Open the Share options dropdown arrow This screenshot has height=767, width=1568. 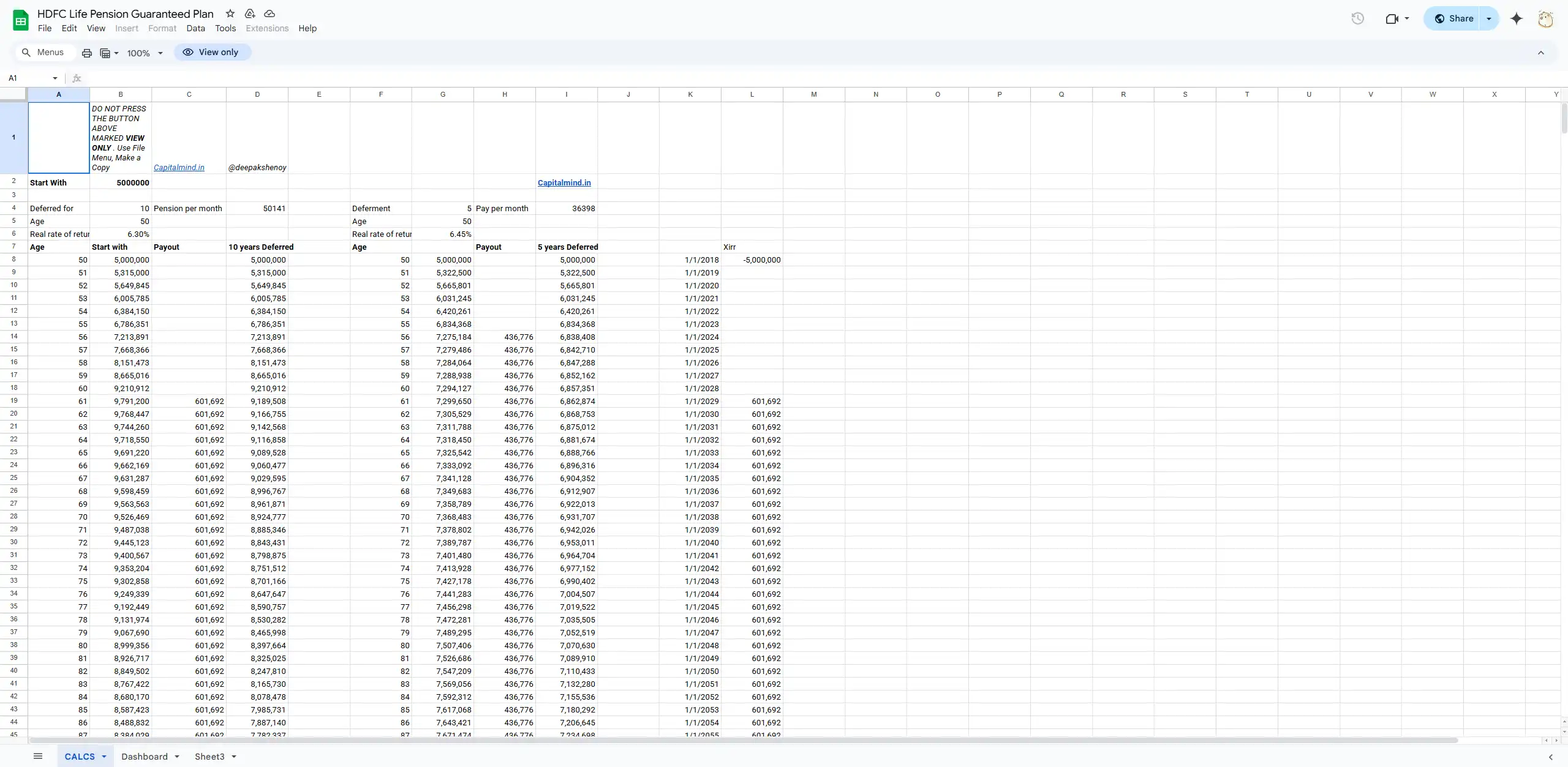click(x=1489, y=18)
